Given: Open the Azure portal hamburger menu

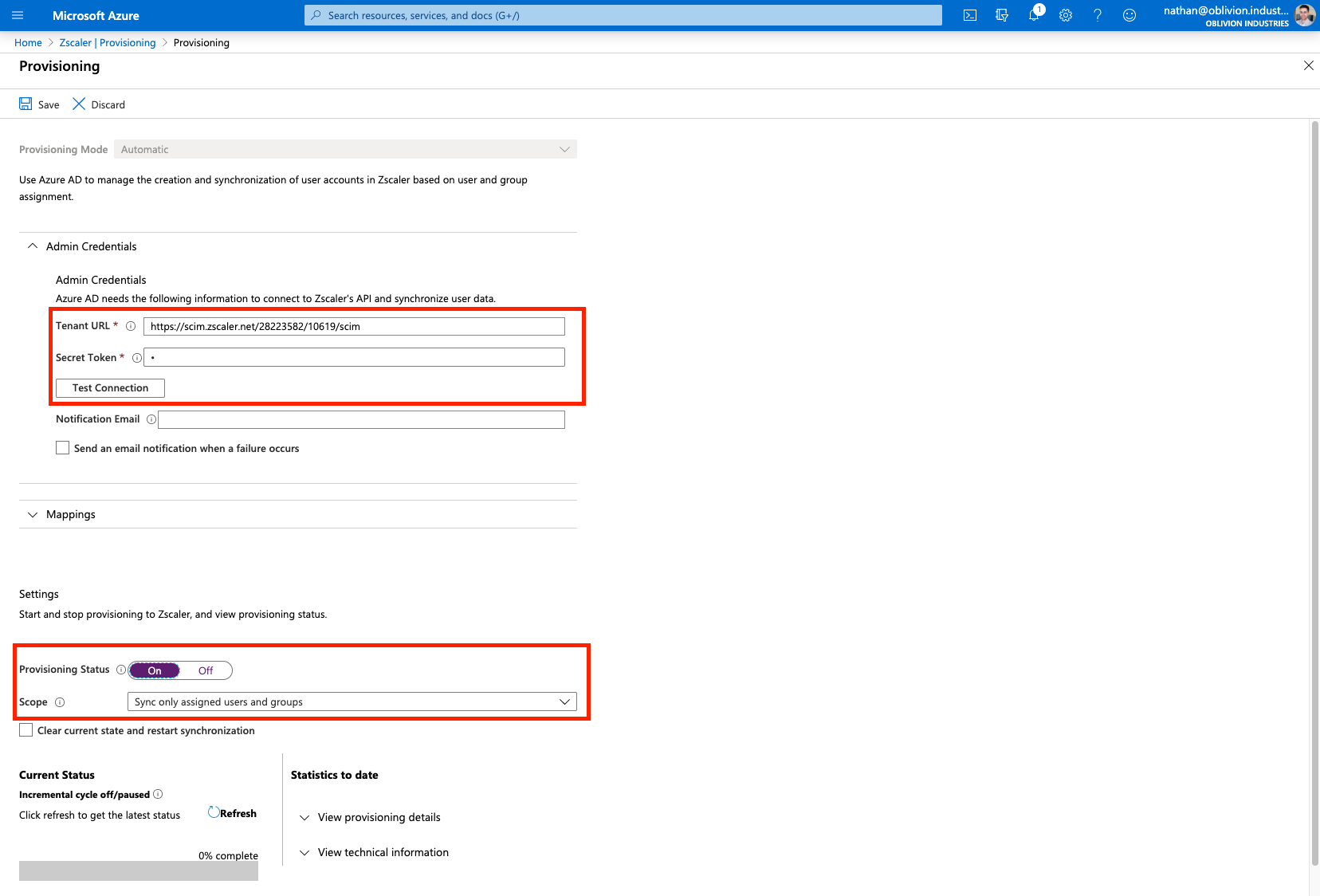Looking at the screenshot, I should point(18,15).
